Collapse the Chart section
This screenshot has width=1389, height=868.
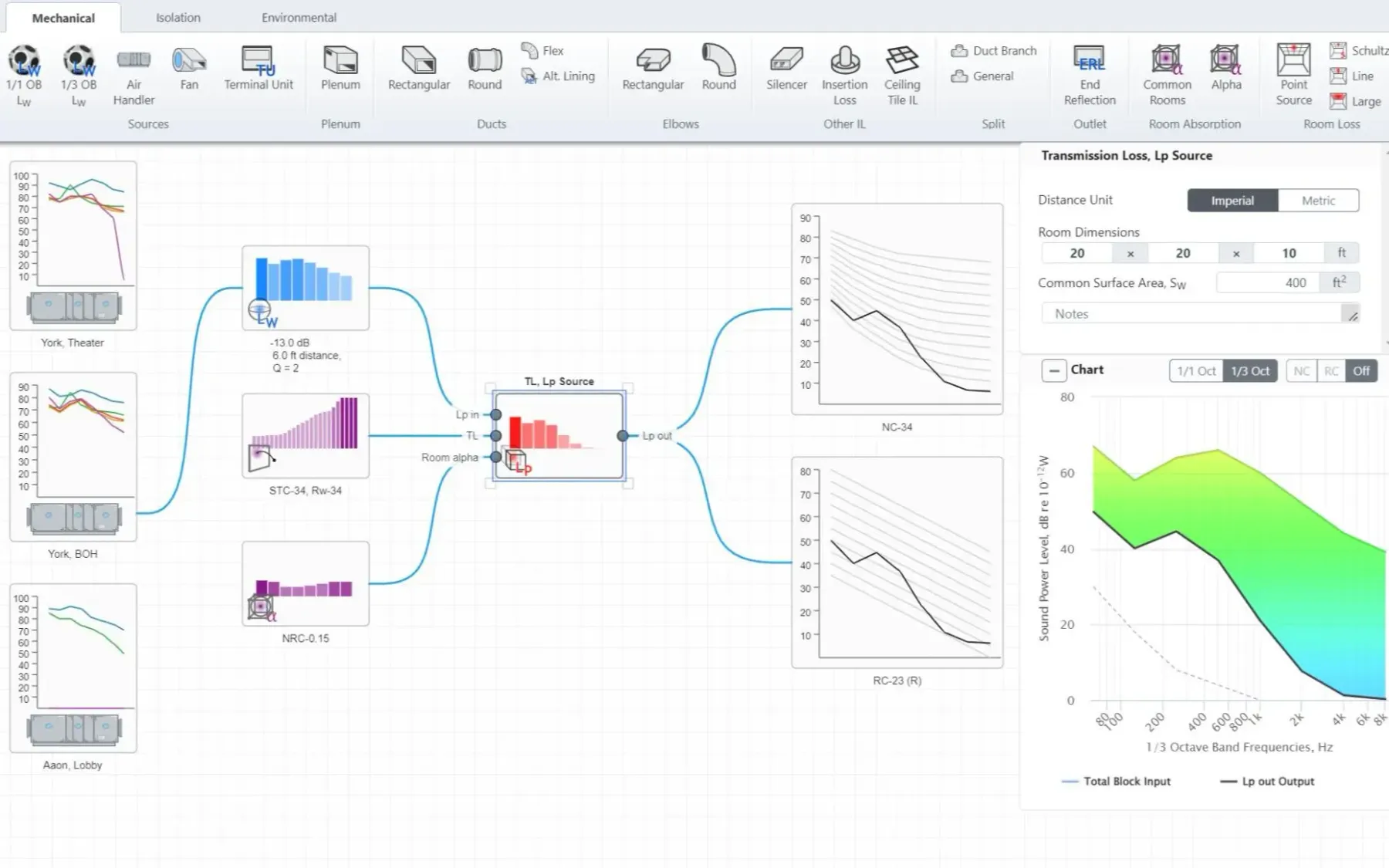[x=1054, y=370]
